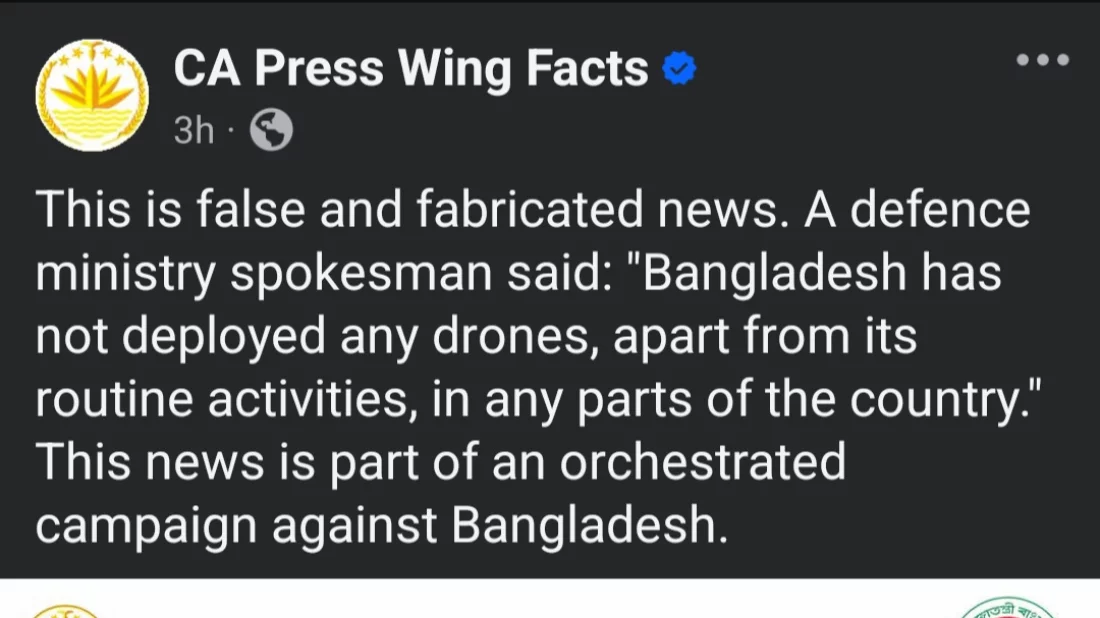This screenshot has width=1100, height=618.
Task: Click the final line 'campaign against Bangladesh'
Action: coord(382,526)
